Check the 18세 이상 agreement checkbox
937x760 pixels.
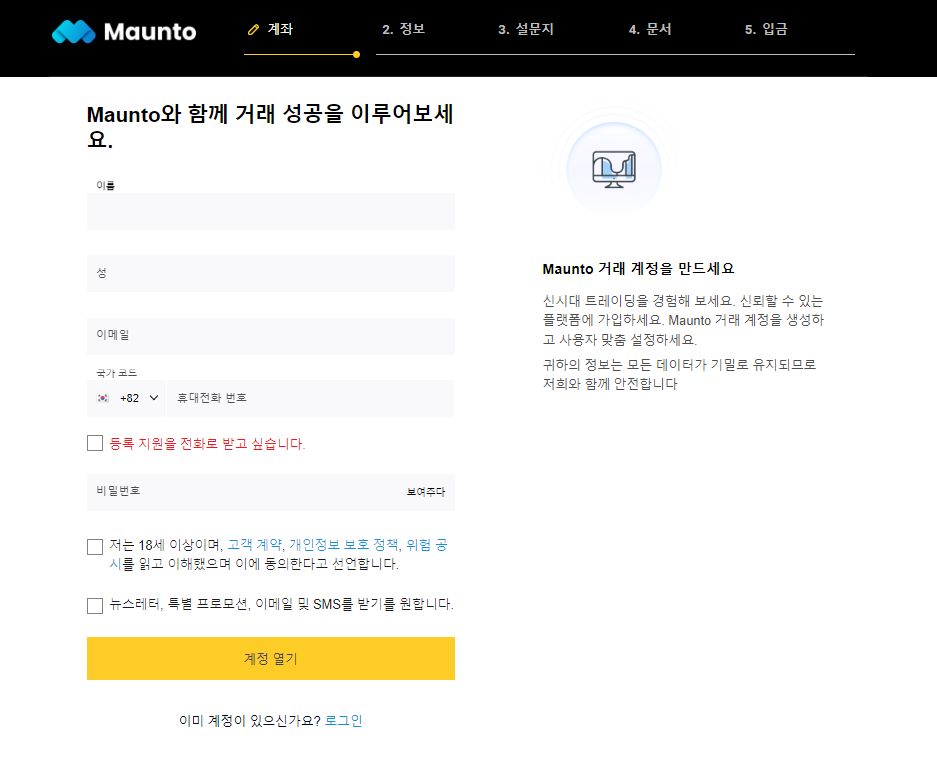coord(94,547)
